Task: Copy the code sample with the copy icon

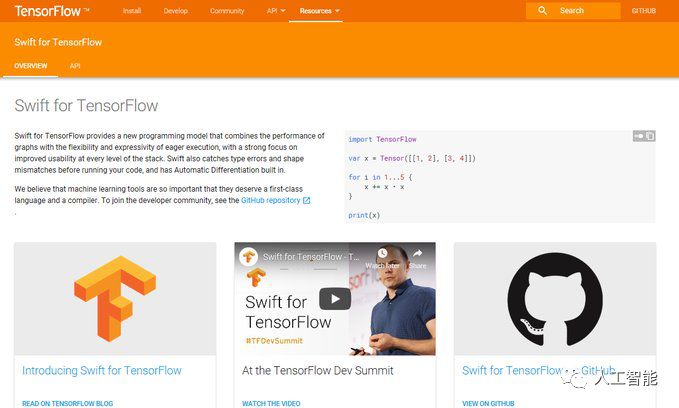Action: pos(650,136)
